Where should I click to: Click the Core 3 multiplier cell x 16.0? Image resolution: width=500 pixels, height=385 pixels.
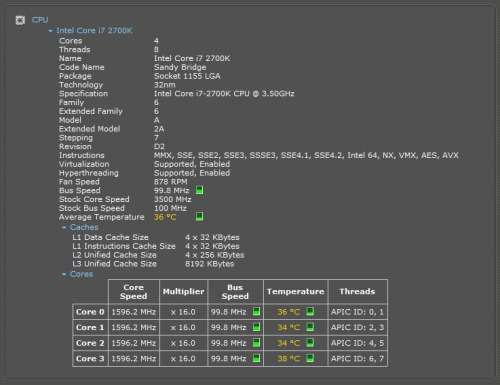pyautogui.click(x=183, y=359)
